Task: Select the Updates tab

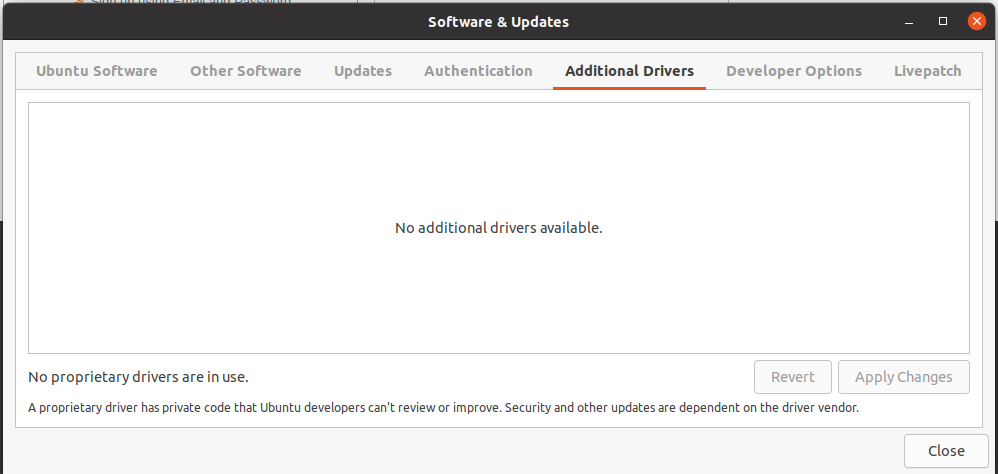Action: coord(363,71)
